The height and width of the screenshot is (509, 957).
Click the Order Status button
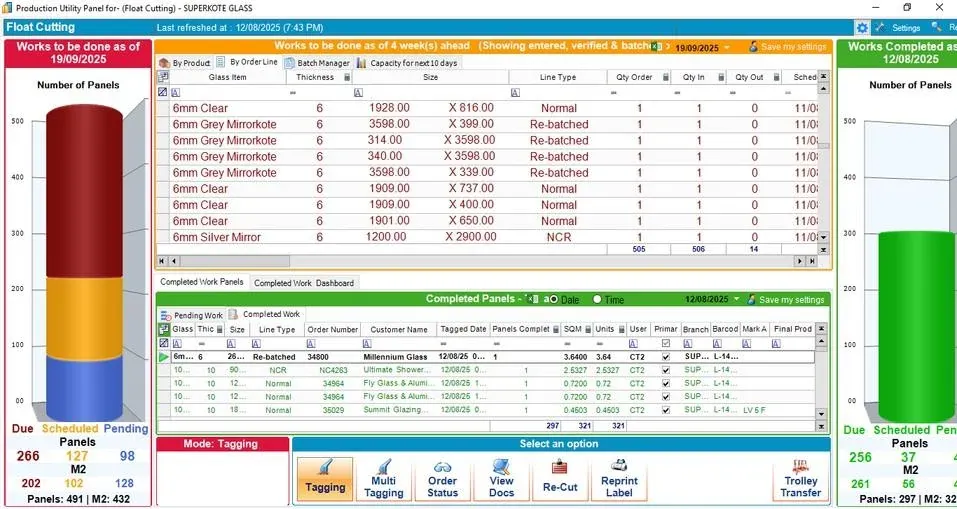442,479
